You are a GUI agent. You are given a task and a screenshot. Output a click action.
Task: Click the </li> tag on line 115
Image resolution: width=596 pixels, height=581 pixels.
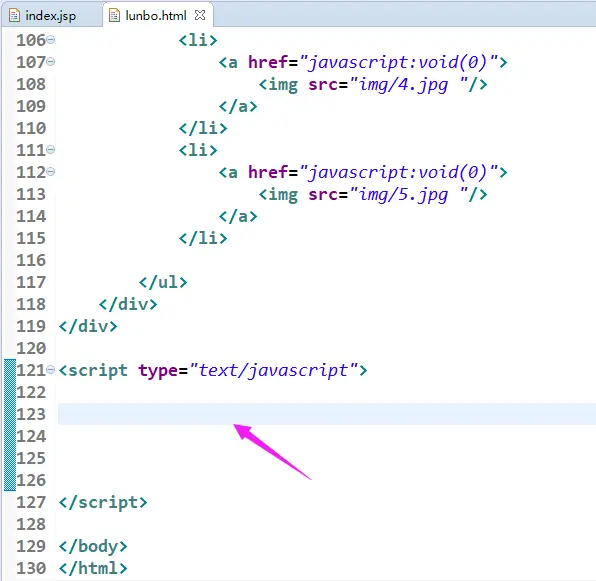203,238
